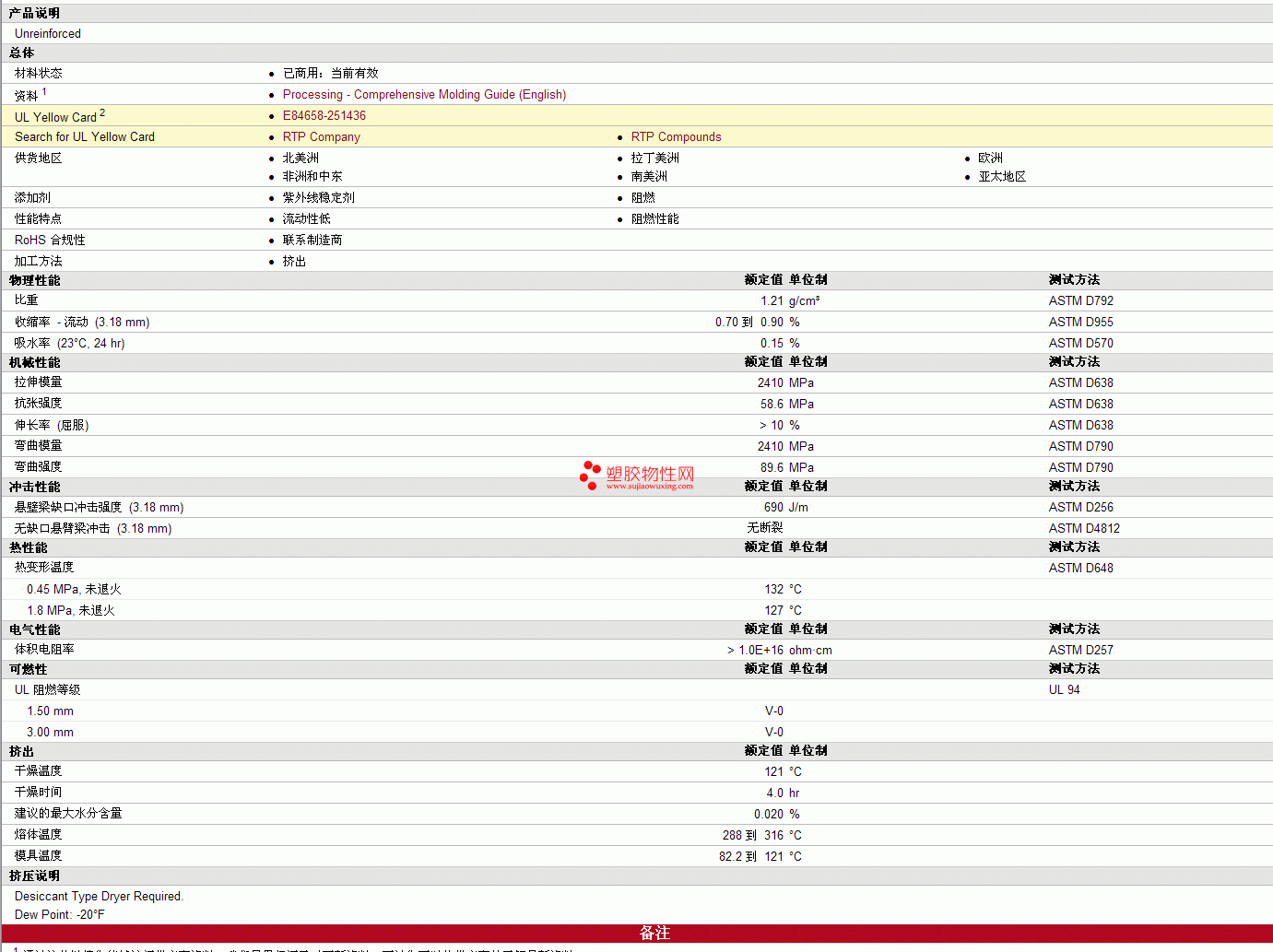Select the '流动性低' feature entry
Image resolution: width=1273 pixels, height=952 pixels.
[307, 219]
